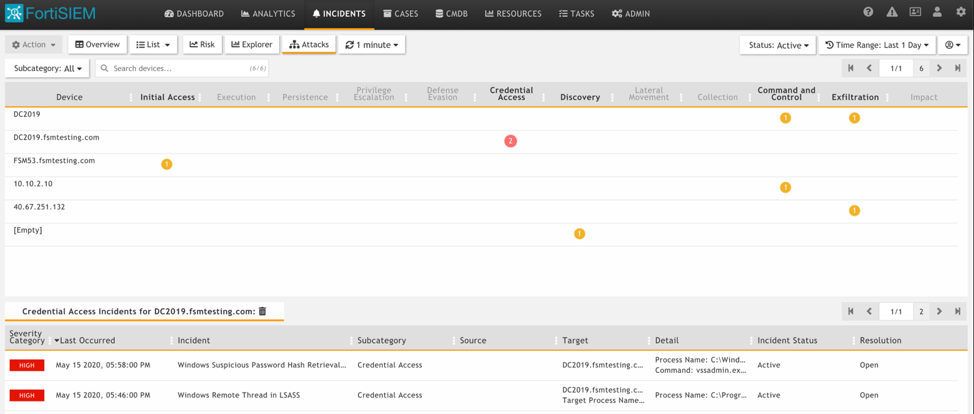The image size is (974, 414).
Task: Go to first page in devices pager
Action: [x=850, y=68]
